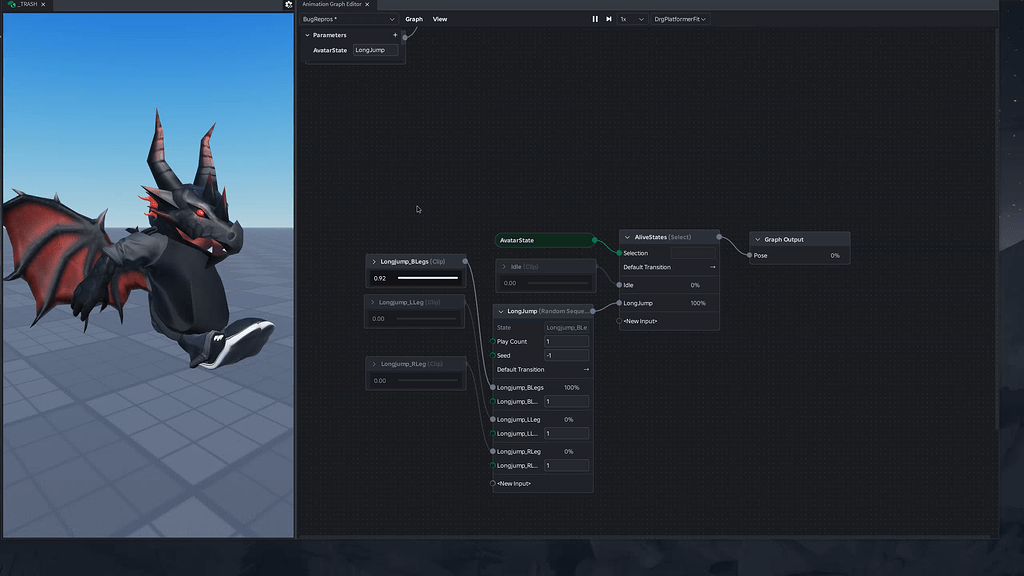Click the AliveStates LongJump input pin
This screenshot has width=1024, height=576.
click(x=619, y=303)
